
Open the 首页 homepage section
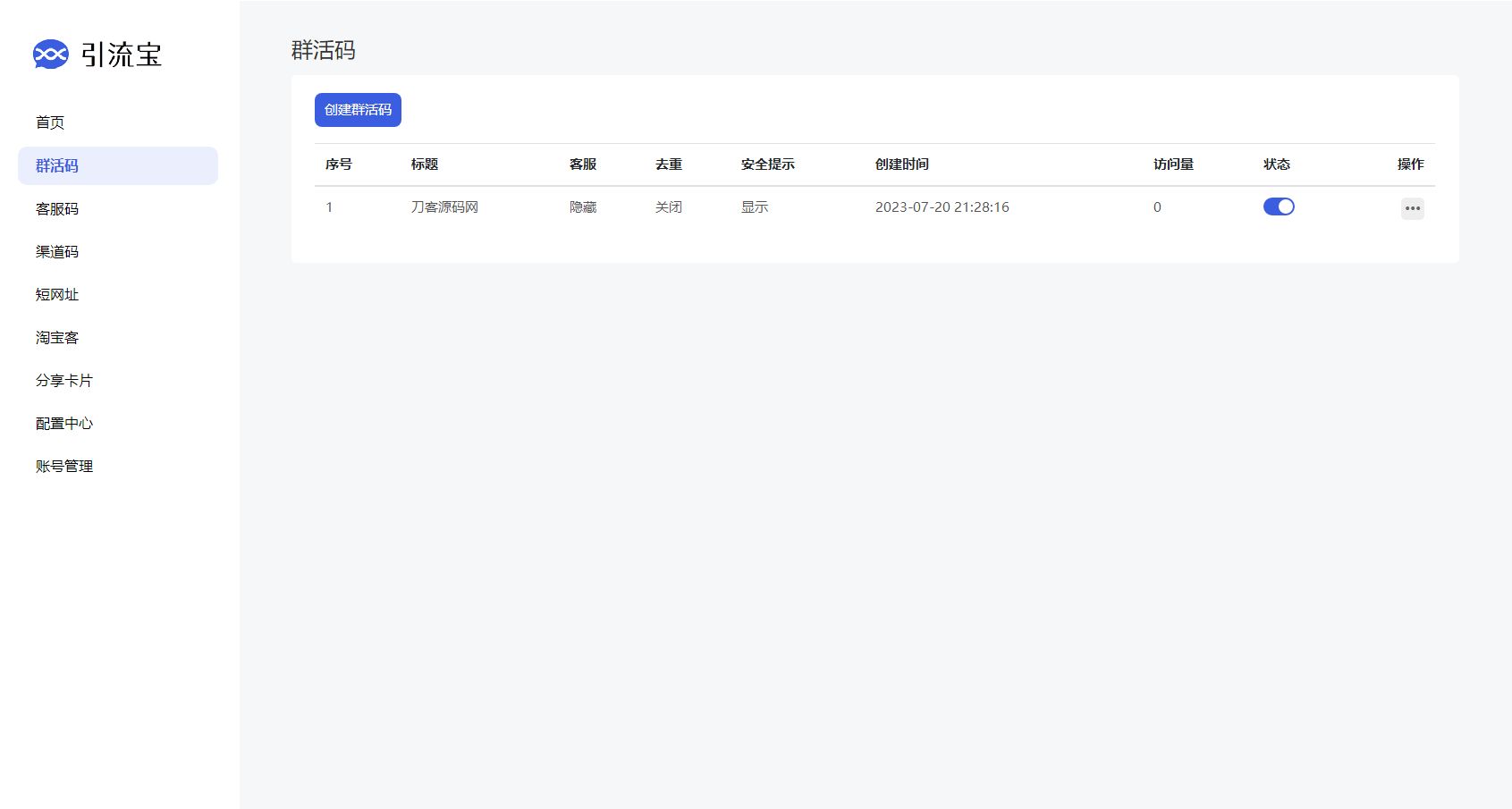pos(49,122)
